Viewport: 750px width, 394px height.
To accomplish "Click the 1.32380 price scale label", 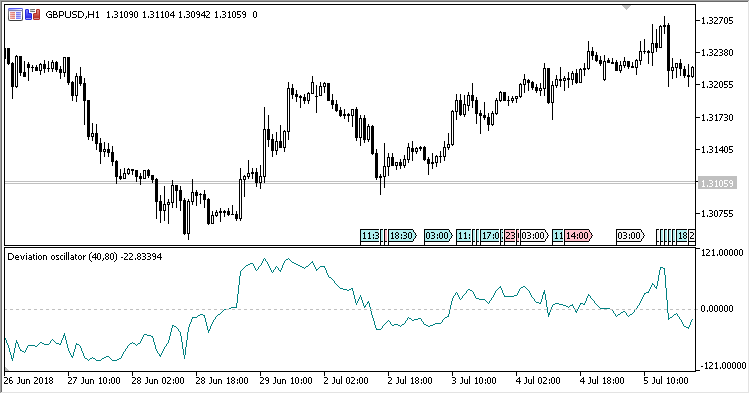I will [x=717, y=53].
